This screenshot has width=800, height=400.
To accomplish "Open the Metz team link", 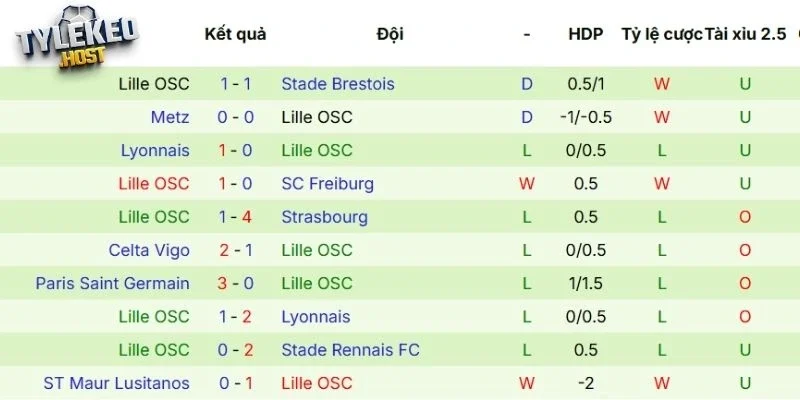I will pyautogui.click(x=170, y=117).
